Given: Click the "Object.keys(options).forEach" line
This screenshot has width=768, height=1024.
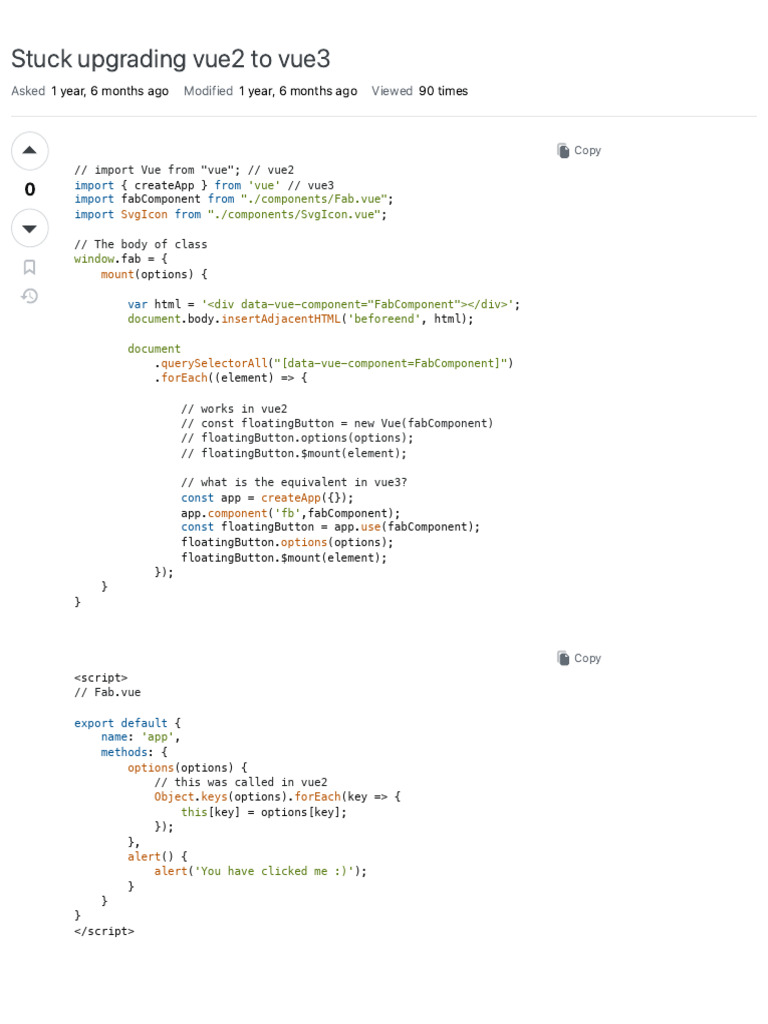Looking at the screenshot, I should 278,797.
